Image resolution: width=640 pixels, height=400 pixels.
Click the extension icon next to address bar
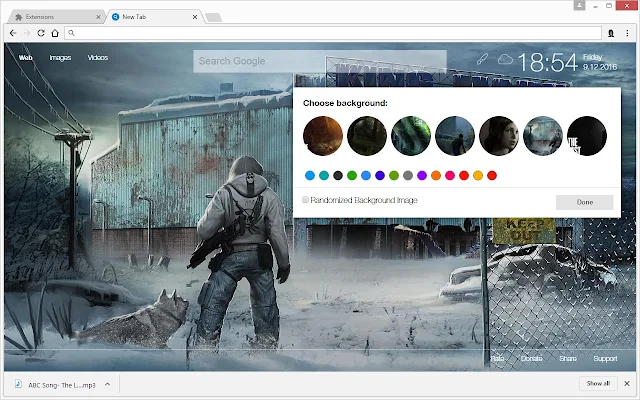point(611,33)
